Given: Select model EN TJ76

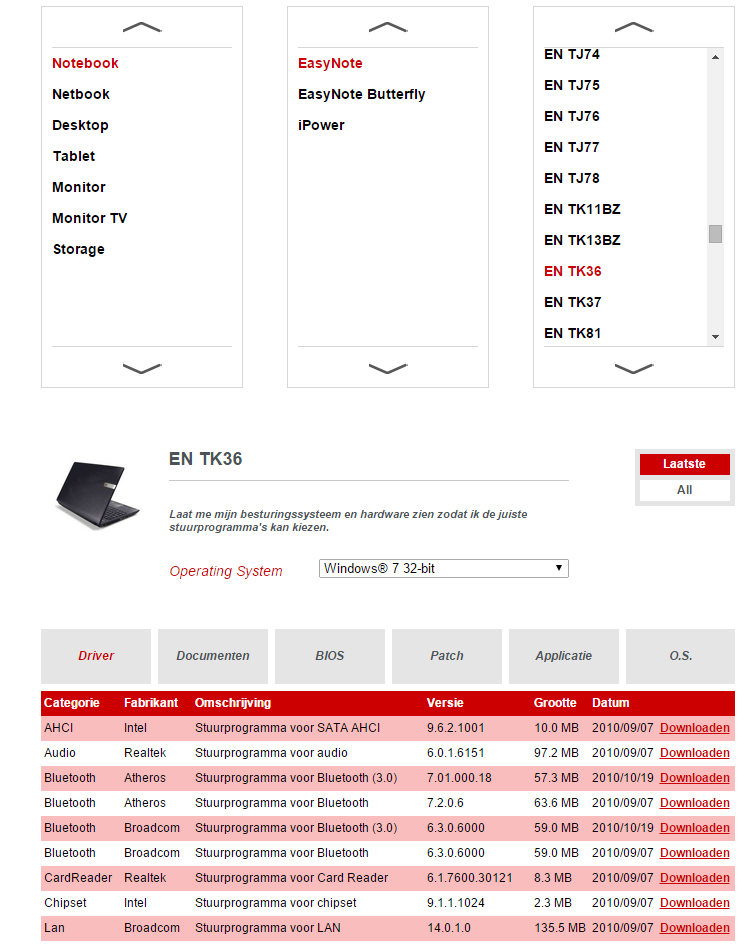Looking at the screenshot, I should [x=572, y=116].
